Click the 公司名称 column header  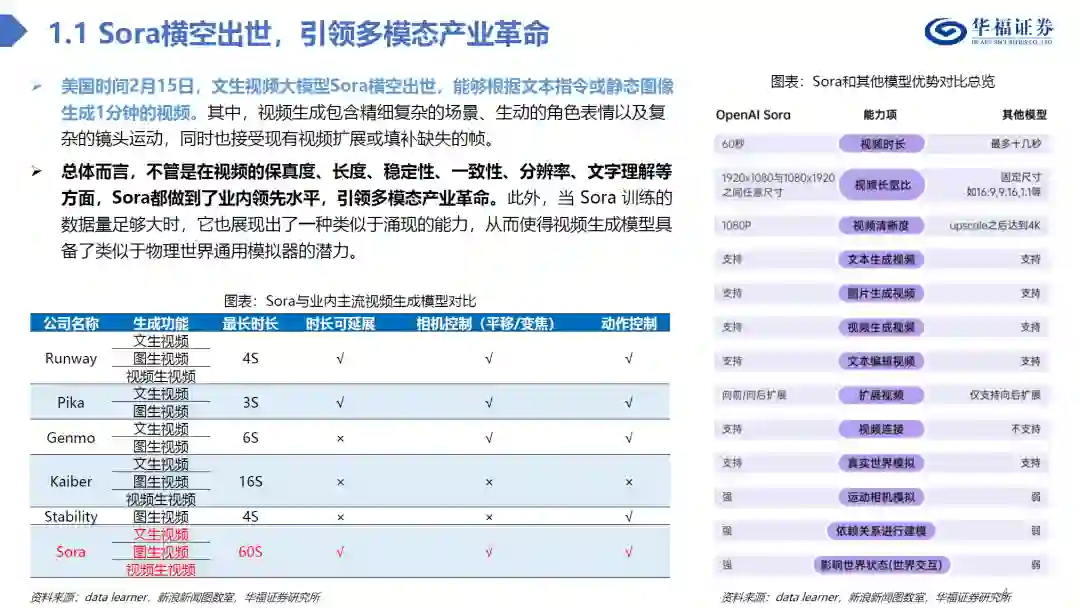(71, 324)
